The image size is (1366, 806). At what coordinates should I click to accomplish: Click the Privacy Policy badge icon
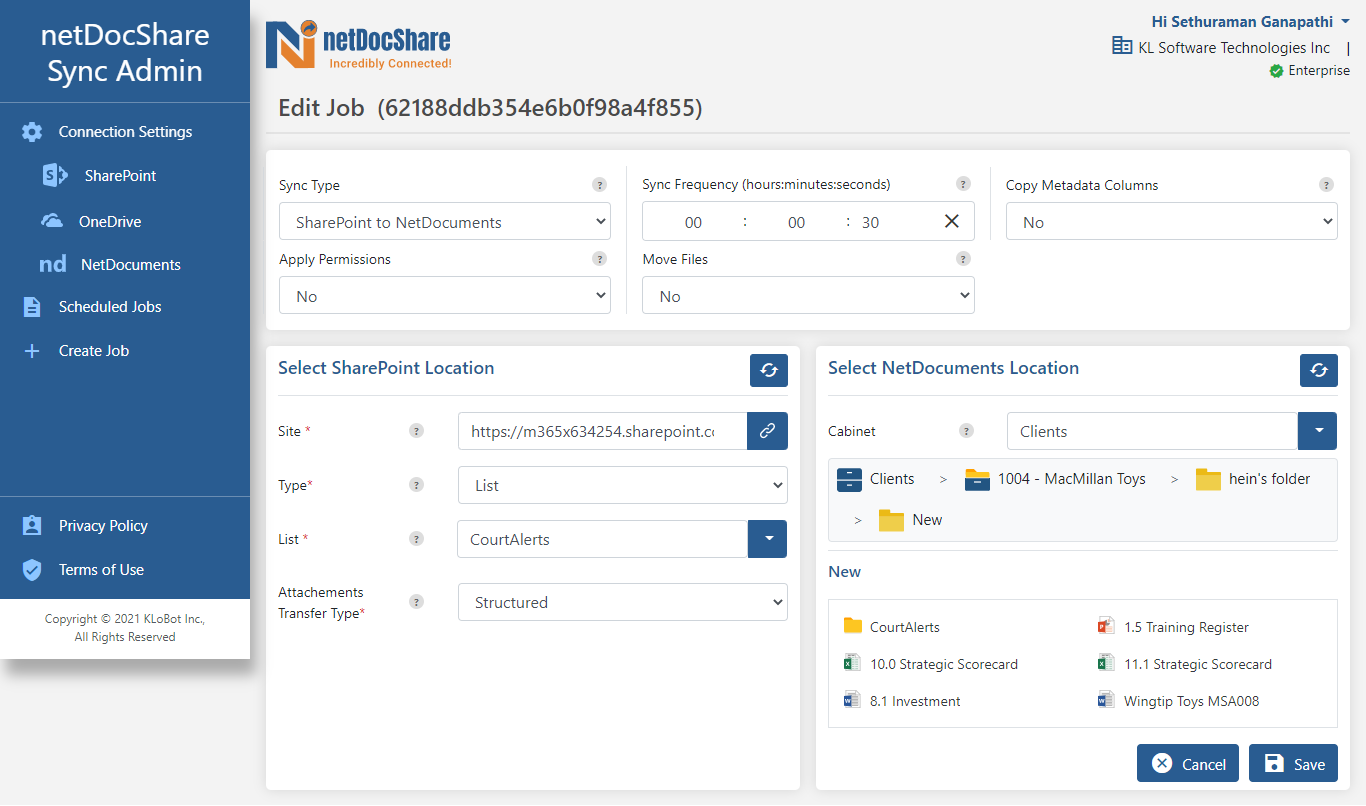32,526
